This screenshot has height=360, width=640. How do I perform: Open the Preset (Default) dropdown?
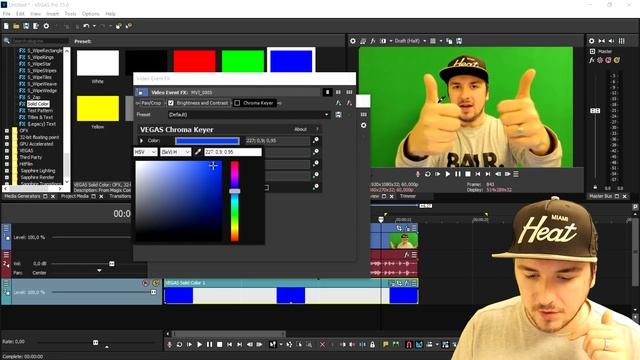pyautogui.click(x=249, y=115)
